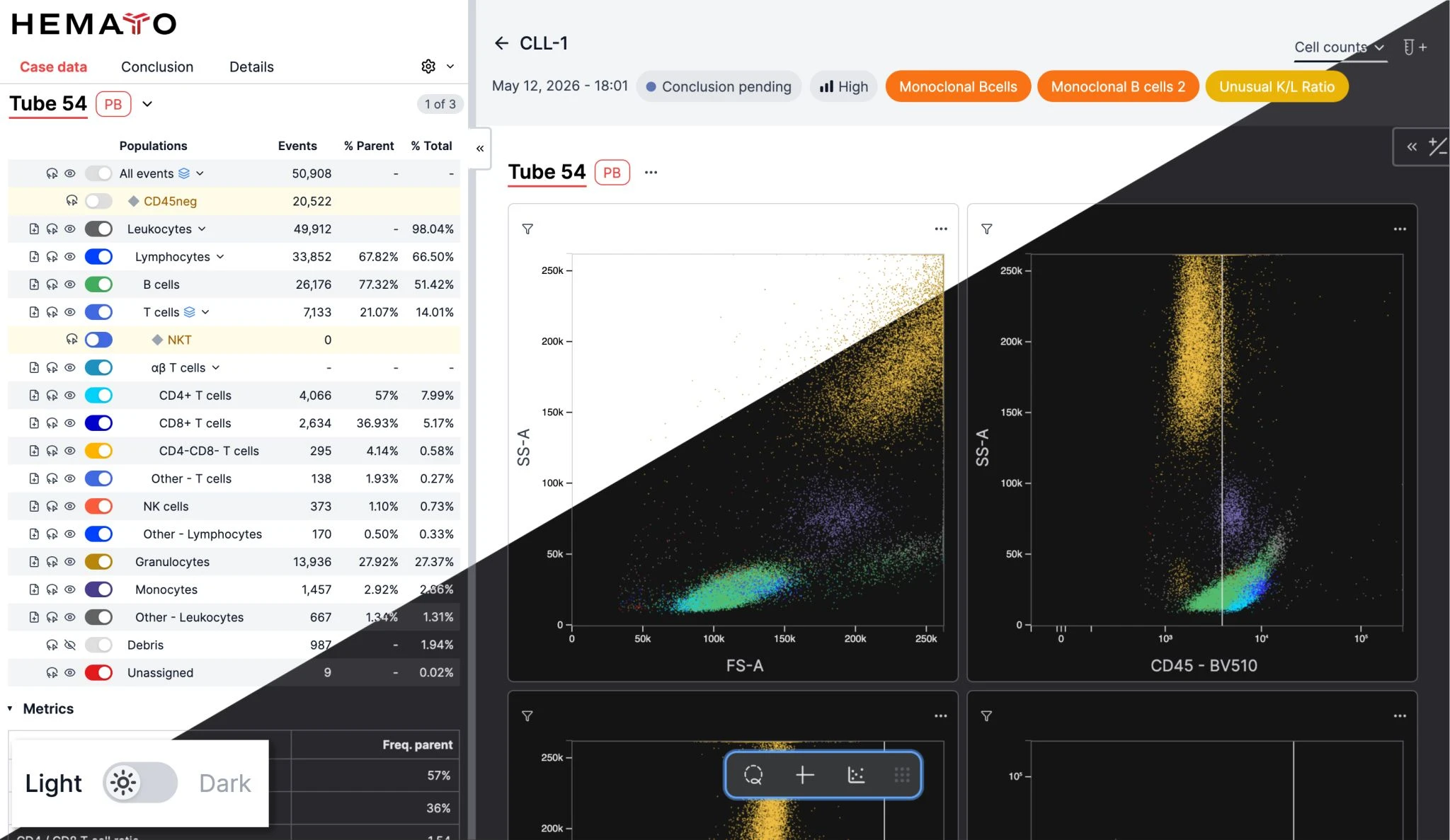Screen dimensions: 1450x840
Task: Choose the scatter plot tool in floating toolbar
Action: (x=856, y=775)
